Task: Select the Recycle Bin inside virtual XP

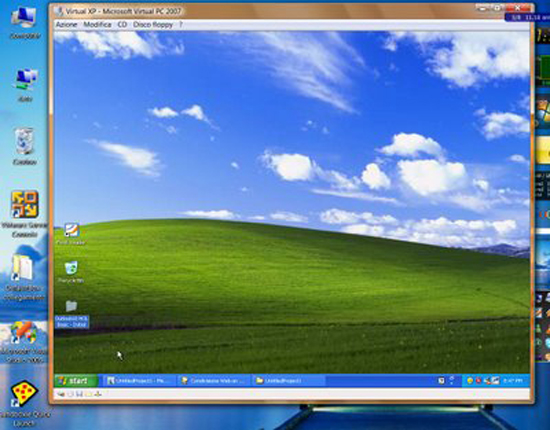Action: 71,271
